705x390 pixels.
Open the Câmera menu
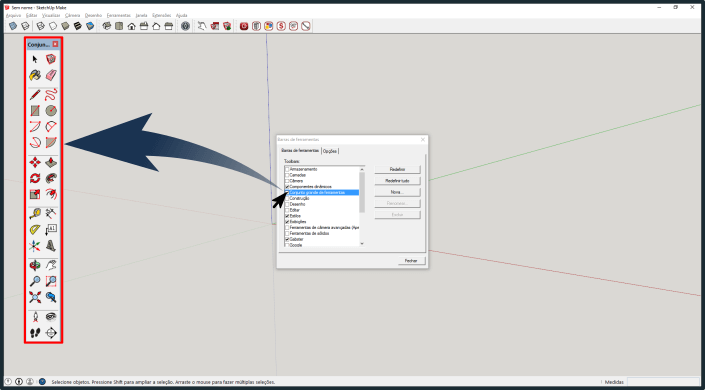click(72, 15)
